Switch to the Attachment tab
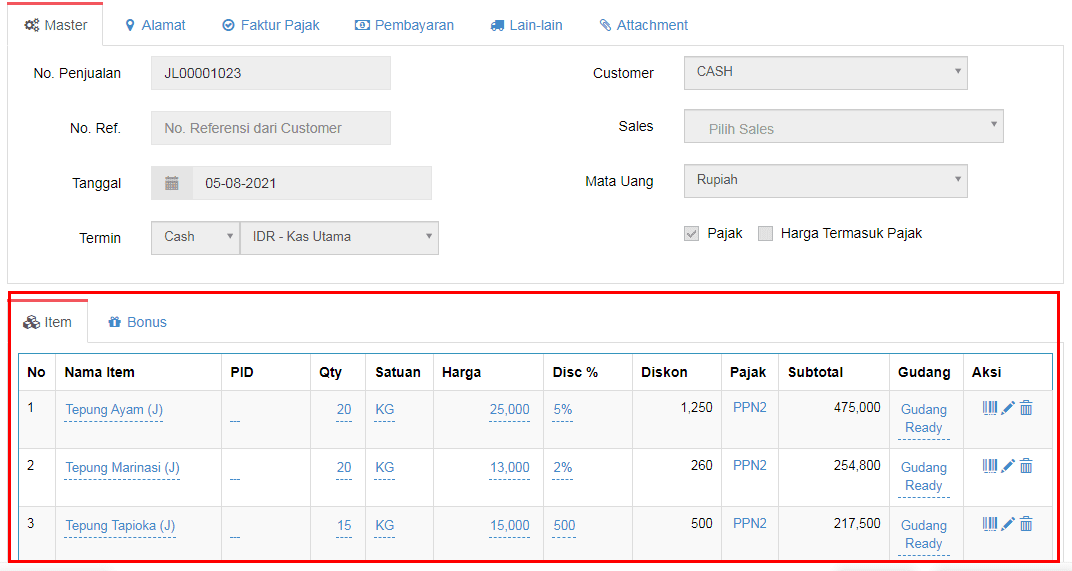 643,25
